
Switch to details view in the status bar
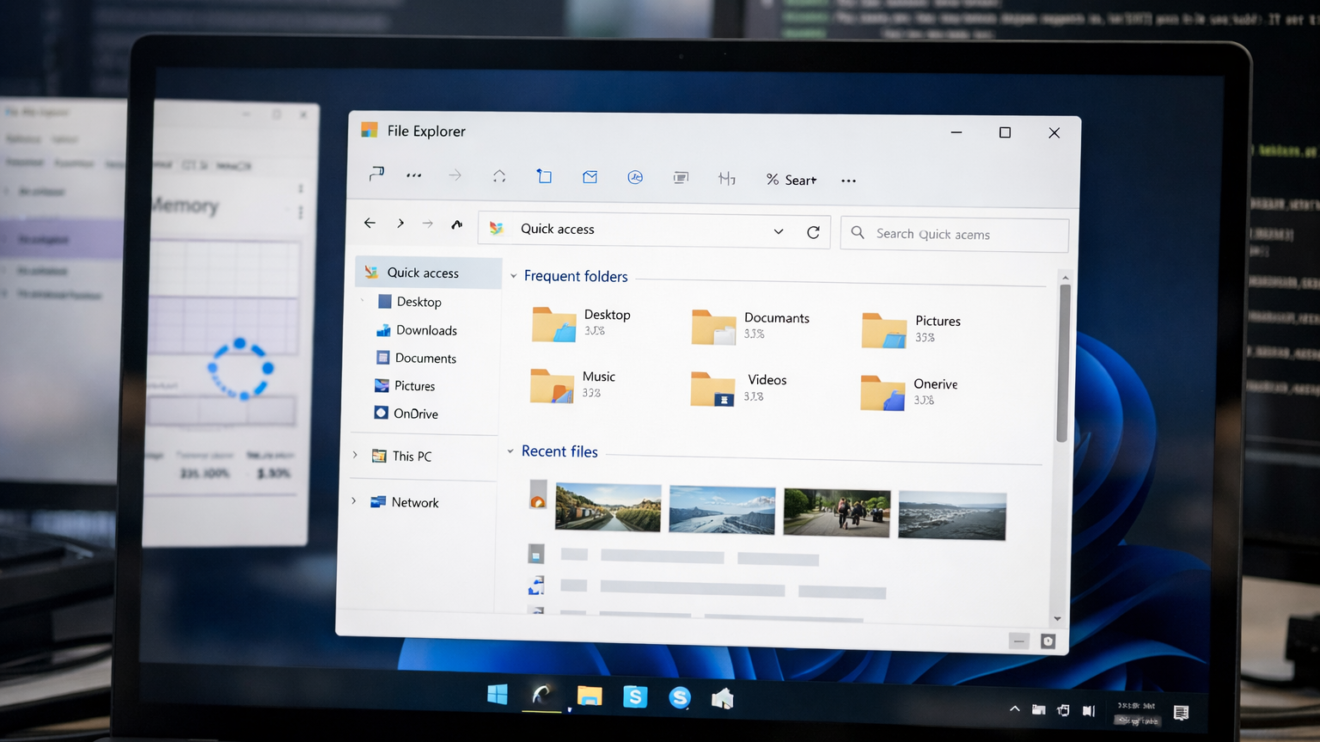1019,641
